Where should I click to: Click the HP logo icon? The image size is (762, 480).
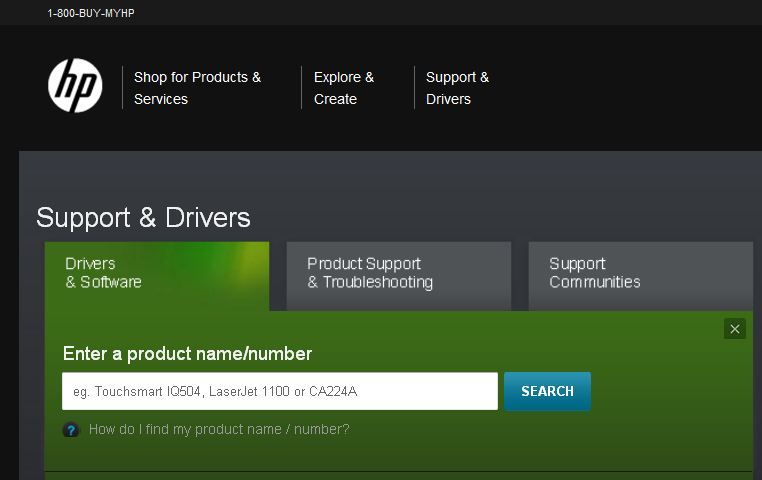coord(75,86)
